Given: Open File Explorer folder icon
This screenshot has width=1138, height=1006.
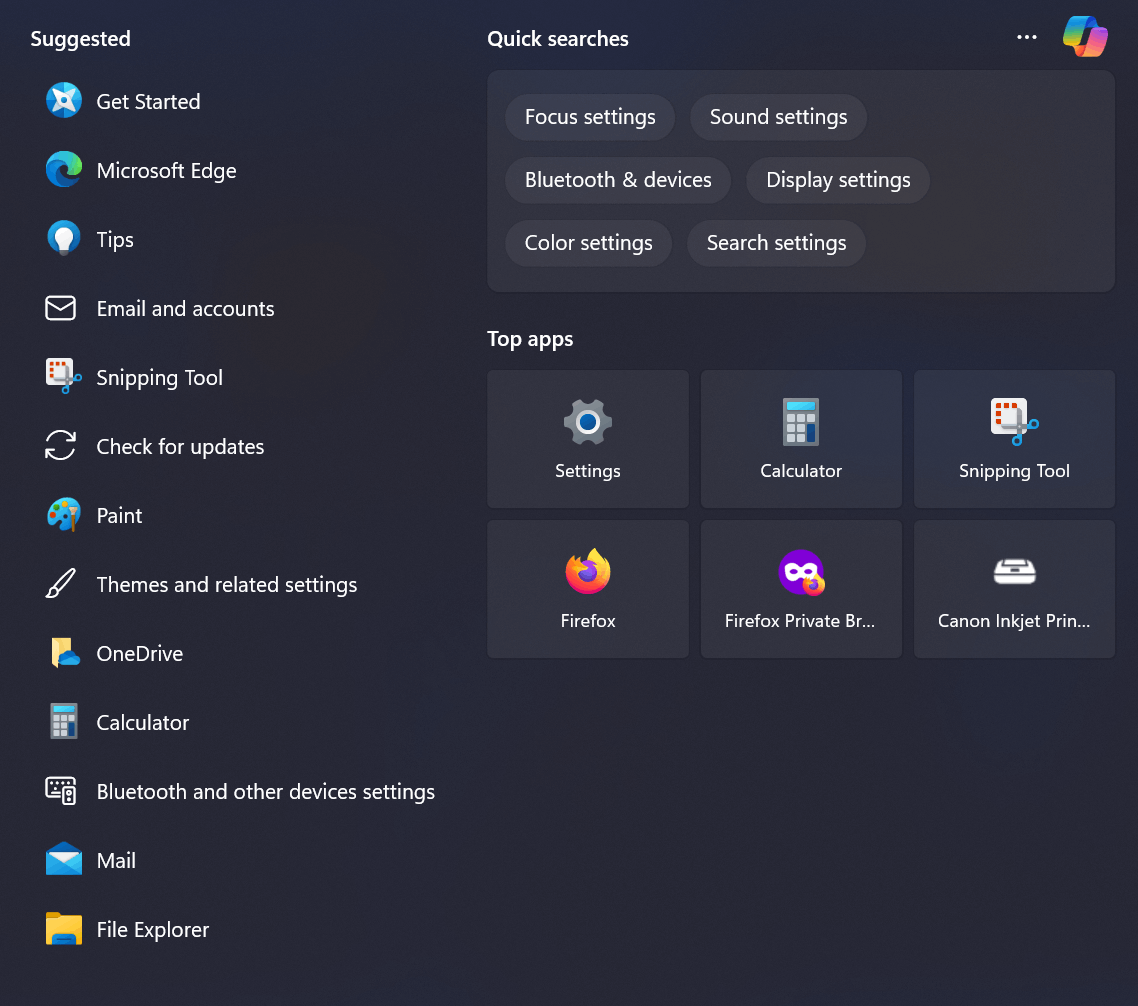Looking at the screenshot, I should click(x=64, y=928).
